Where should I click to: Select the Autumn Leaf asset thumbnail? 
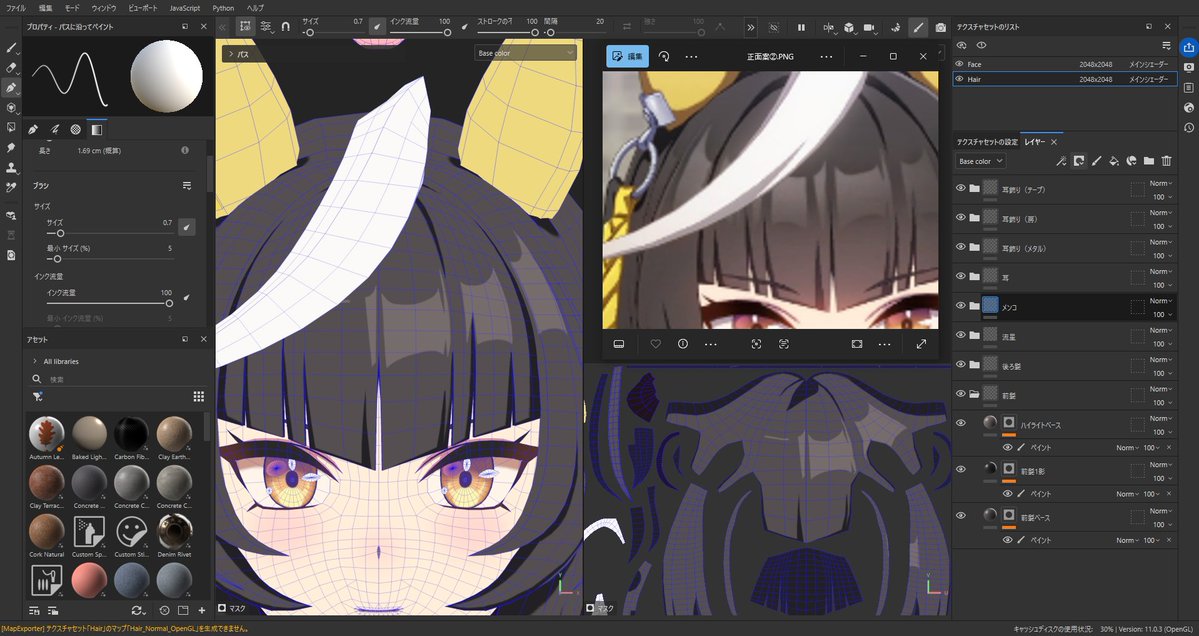coord(47,433)
